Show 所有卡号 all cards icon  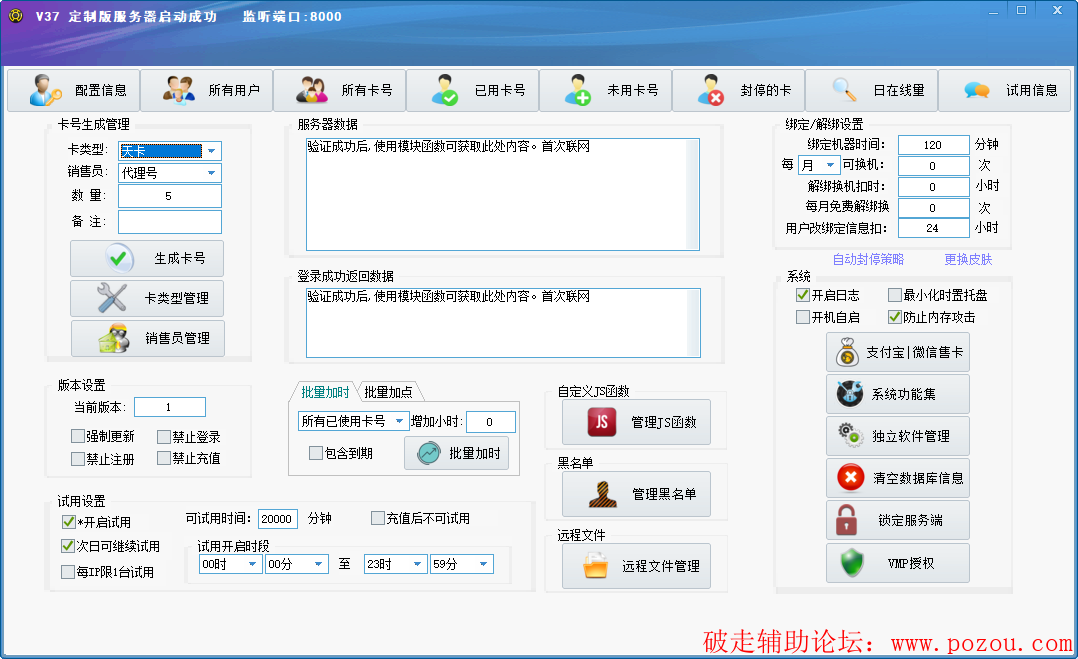coord(311,90)
